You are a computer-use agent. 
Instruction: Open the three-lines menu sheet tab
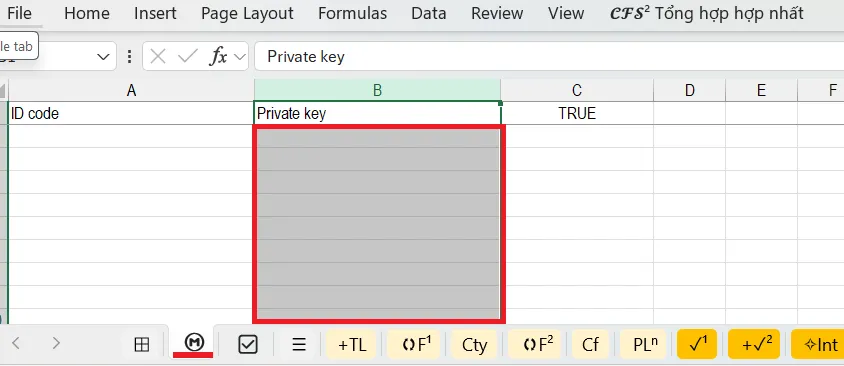tap(299, 344)
